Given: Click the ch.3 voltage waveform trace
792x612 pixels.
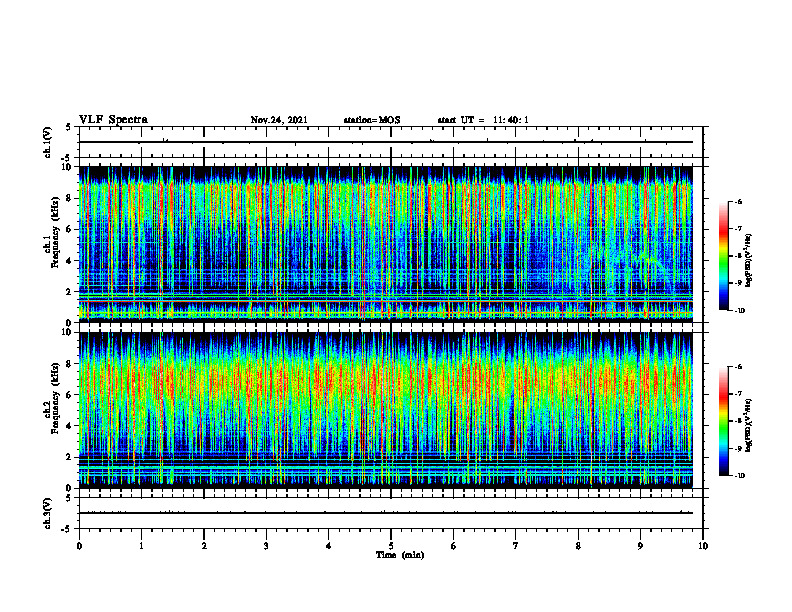Looking at the screenshot, I should tap(386, 513).
